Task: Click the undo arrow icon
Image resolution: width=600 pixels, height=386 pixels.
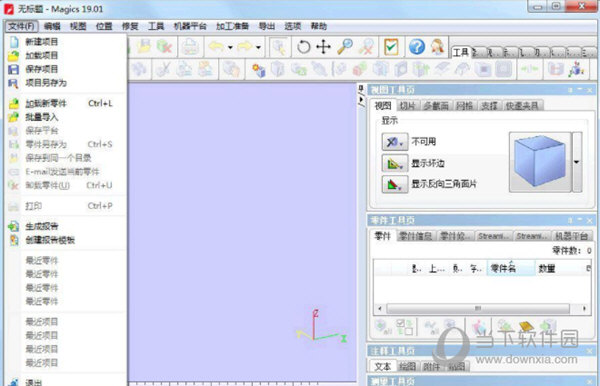Action: pyautogui.click(x=217, y=47)
